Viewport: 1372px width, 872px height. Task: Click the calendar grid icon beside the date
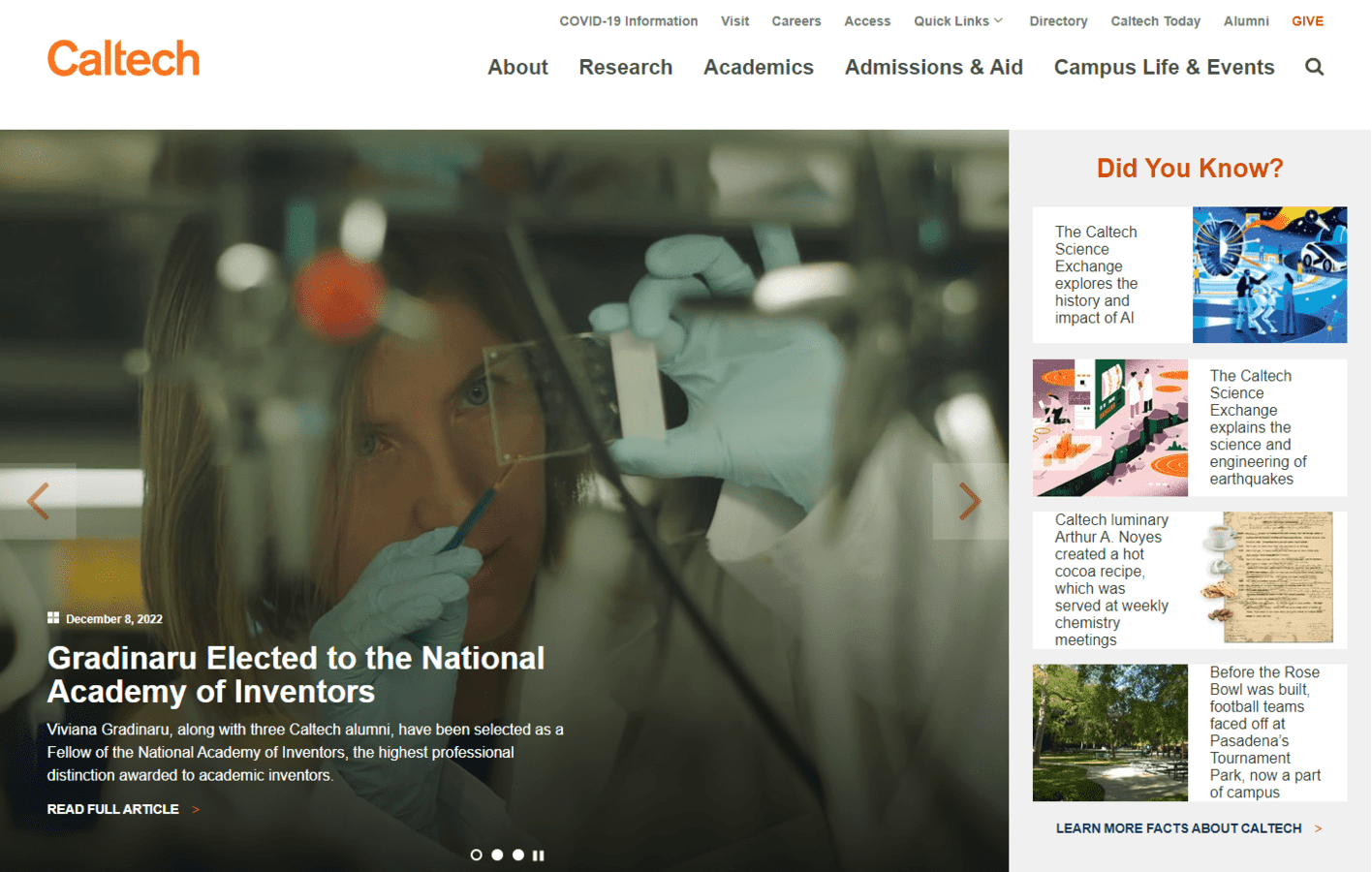coord(53,617)
